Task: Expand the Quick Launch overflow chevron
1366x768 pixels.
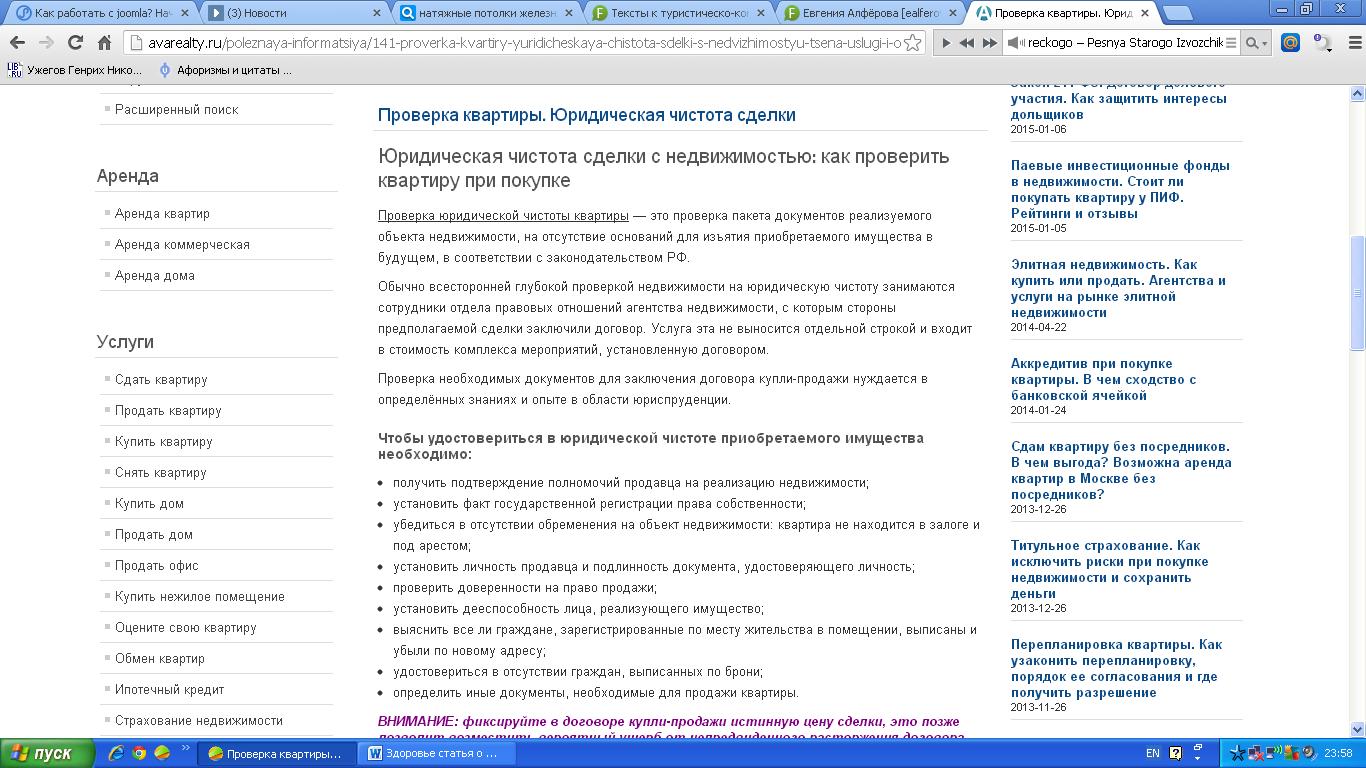Action: (186, 748)
